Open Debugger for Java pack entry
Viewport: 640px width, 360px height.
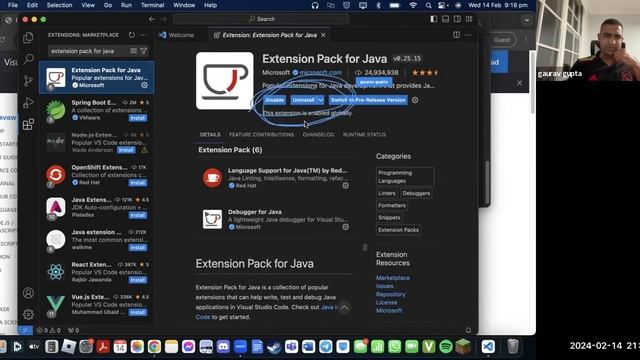click(x=276, y=219)
